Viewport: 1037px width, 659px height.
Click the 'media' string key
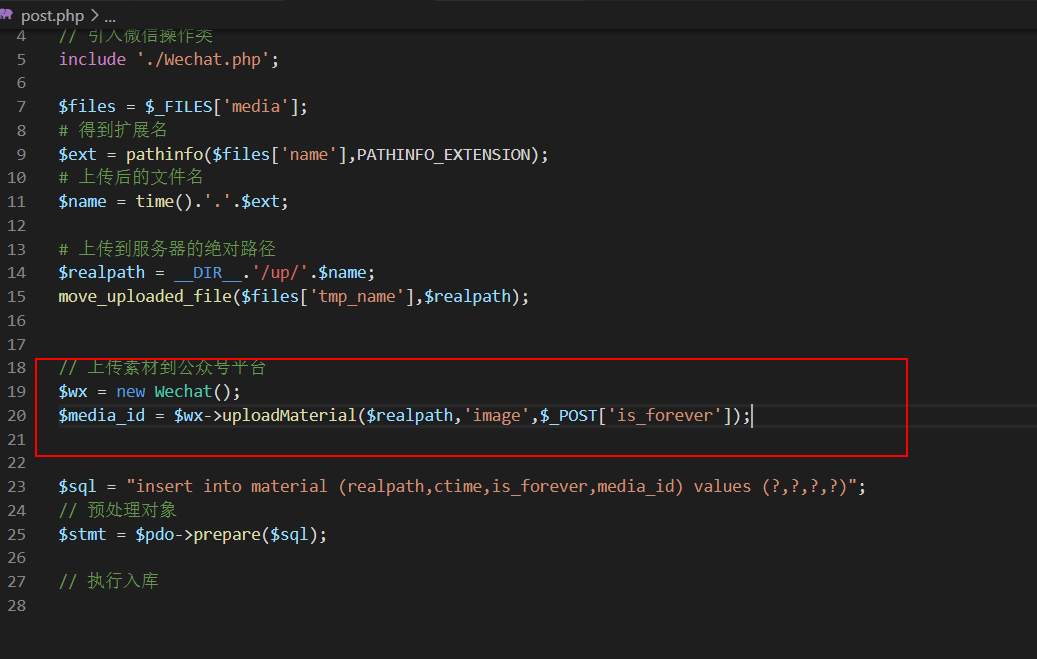click(x=255, y=107)
